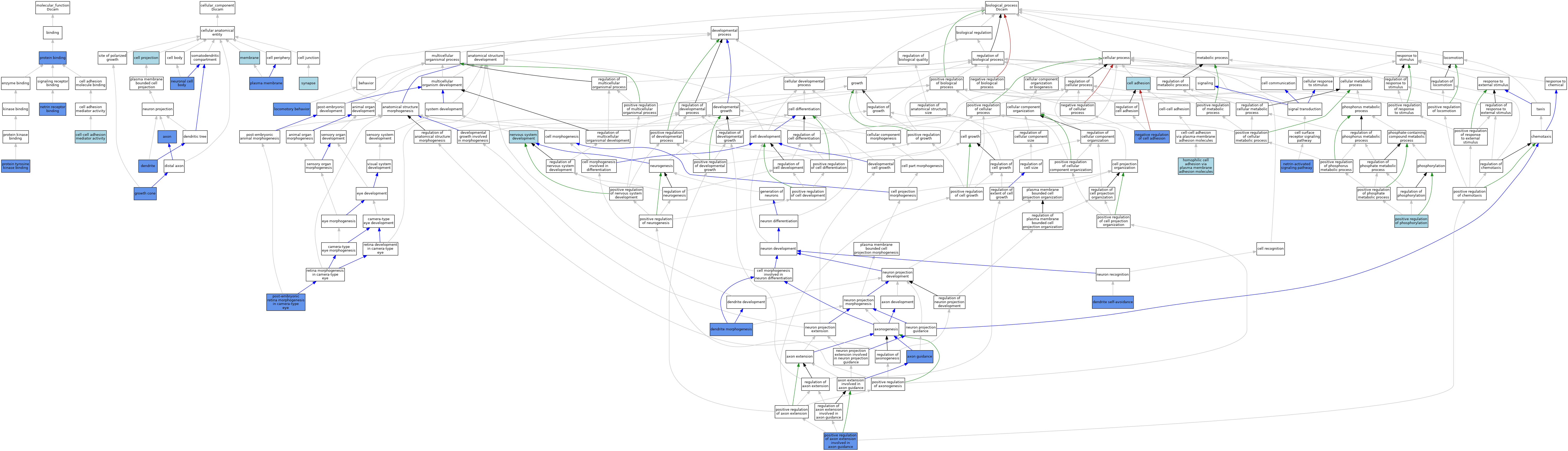Select the 'site of polarized growth' node
Image resolution: width=1568 pixels, height=451 pixels.
click(x=113, y=58)
